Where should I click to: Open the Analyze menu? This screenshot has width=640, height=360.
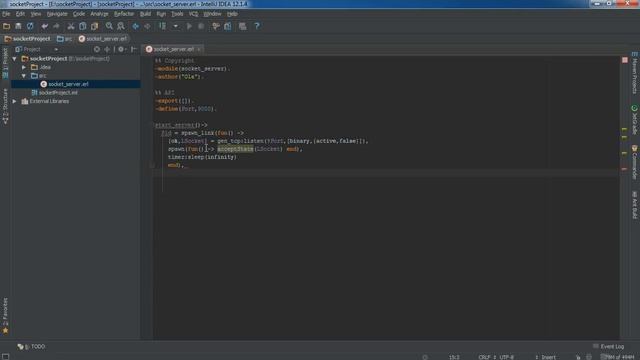coord(99,14)
